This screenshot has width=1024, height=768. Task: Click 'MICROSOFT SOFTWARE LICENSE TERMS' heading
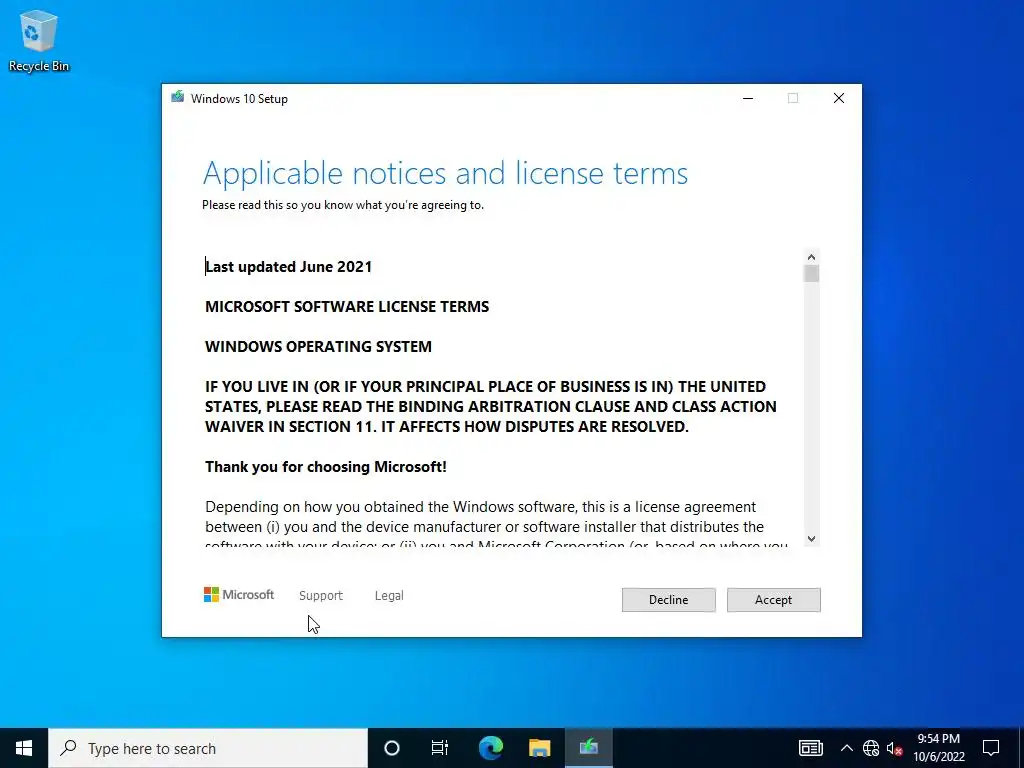coord(347,306)
